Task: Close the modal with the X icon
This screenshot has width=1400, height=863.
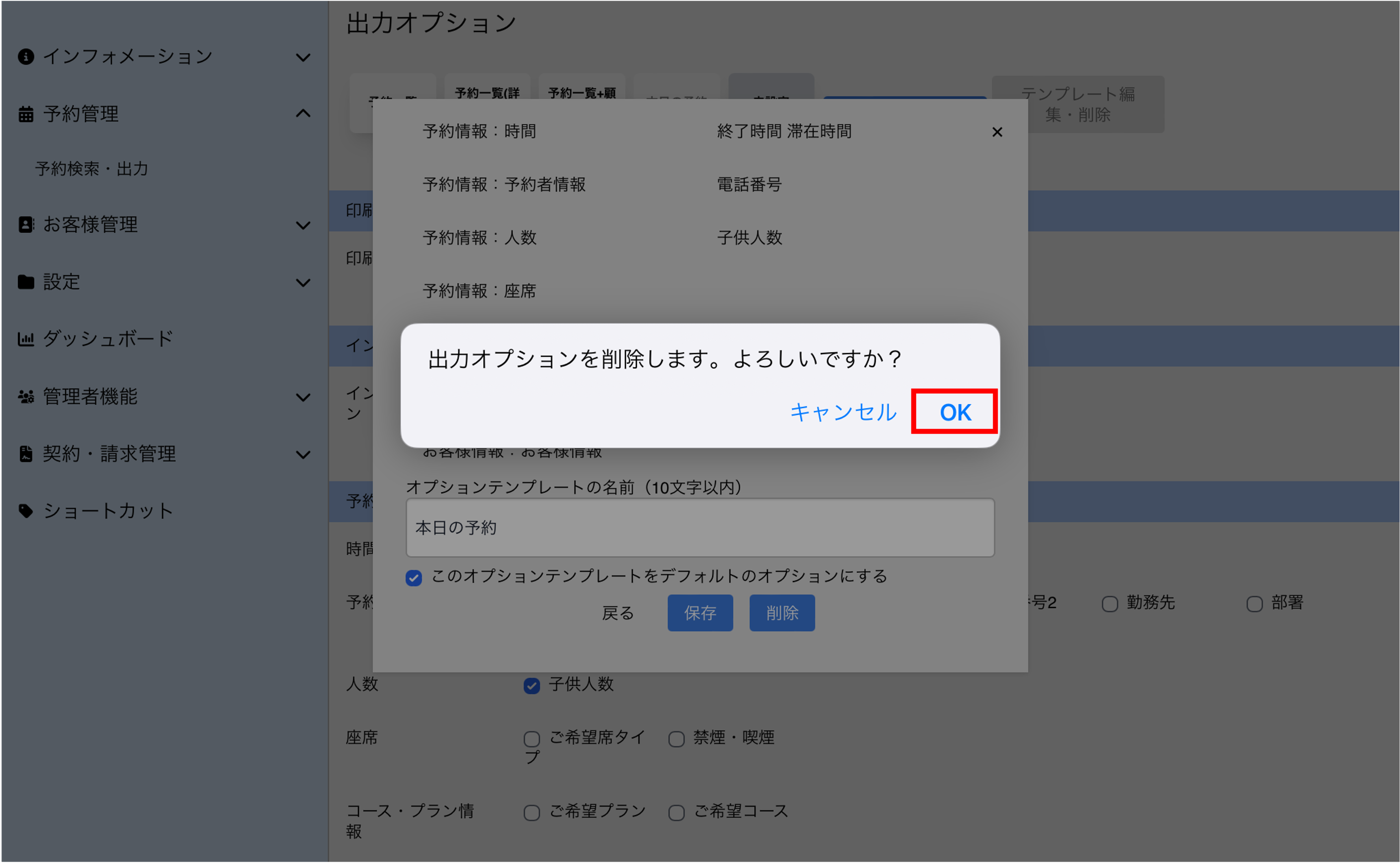Action: tap(996, 132)
